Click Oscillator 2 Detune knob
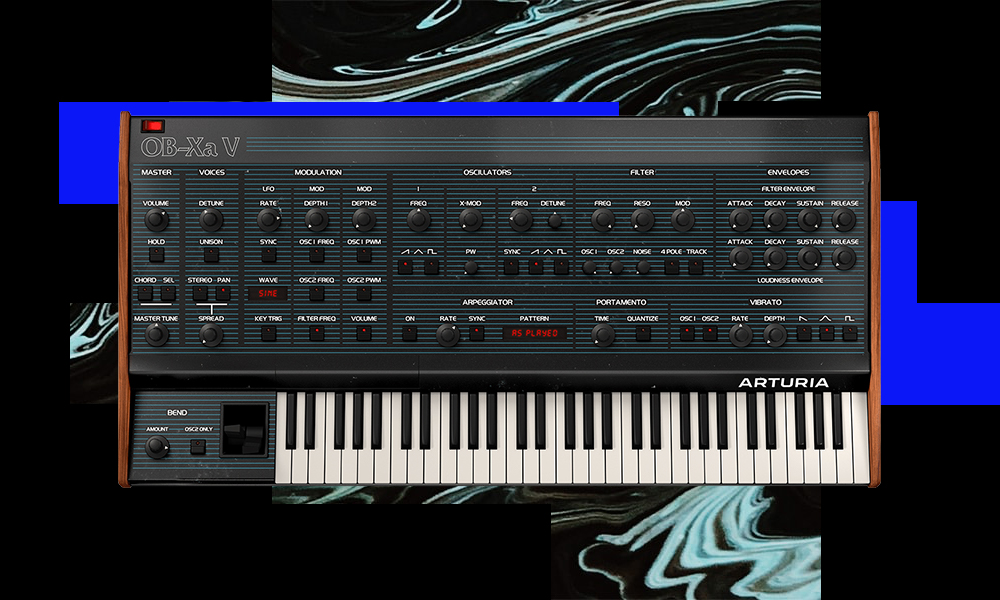The width and height of the screenshot is (1000, 600). (x=555, y=221)
